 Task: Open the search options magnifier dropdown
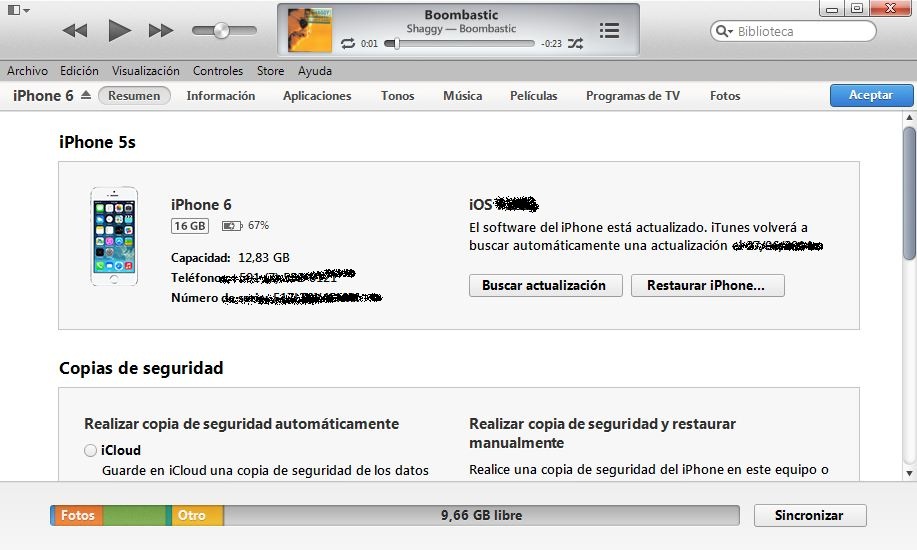pos(724,31)
